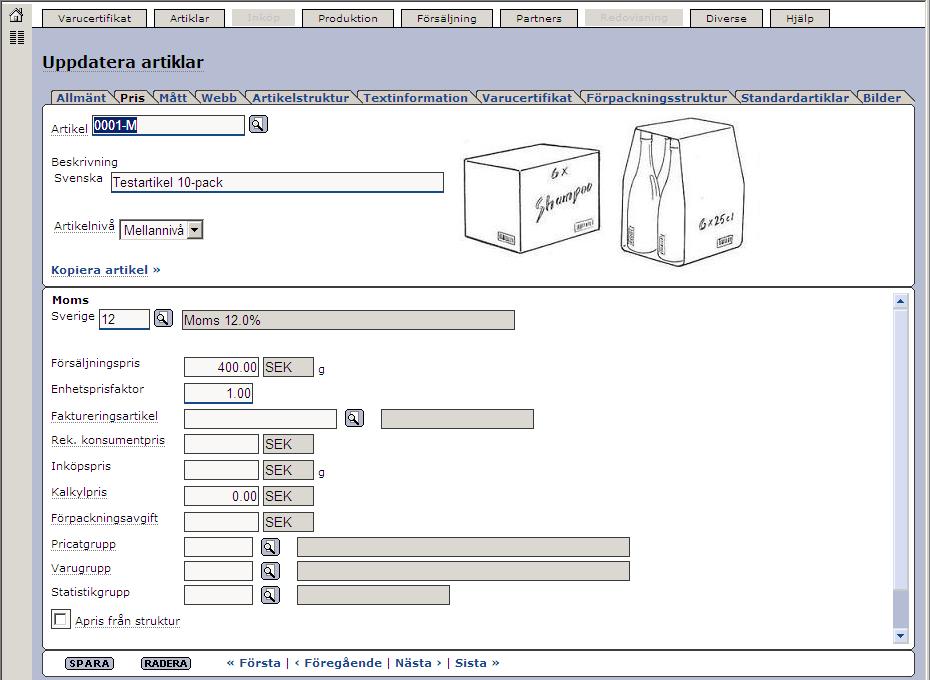Click the Varugrupp label
930x680 pixels.
click(81, 568)
